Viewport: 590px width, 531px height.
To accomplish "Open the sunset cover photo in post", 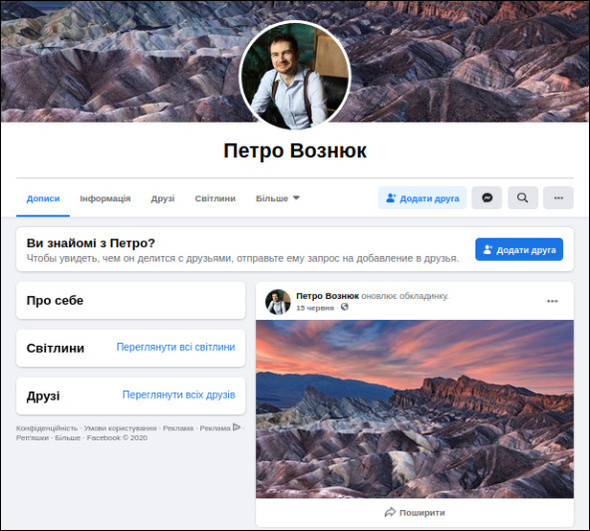I will click(x=415, y=409).
